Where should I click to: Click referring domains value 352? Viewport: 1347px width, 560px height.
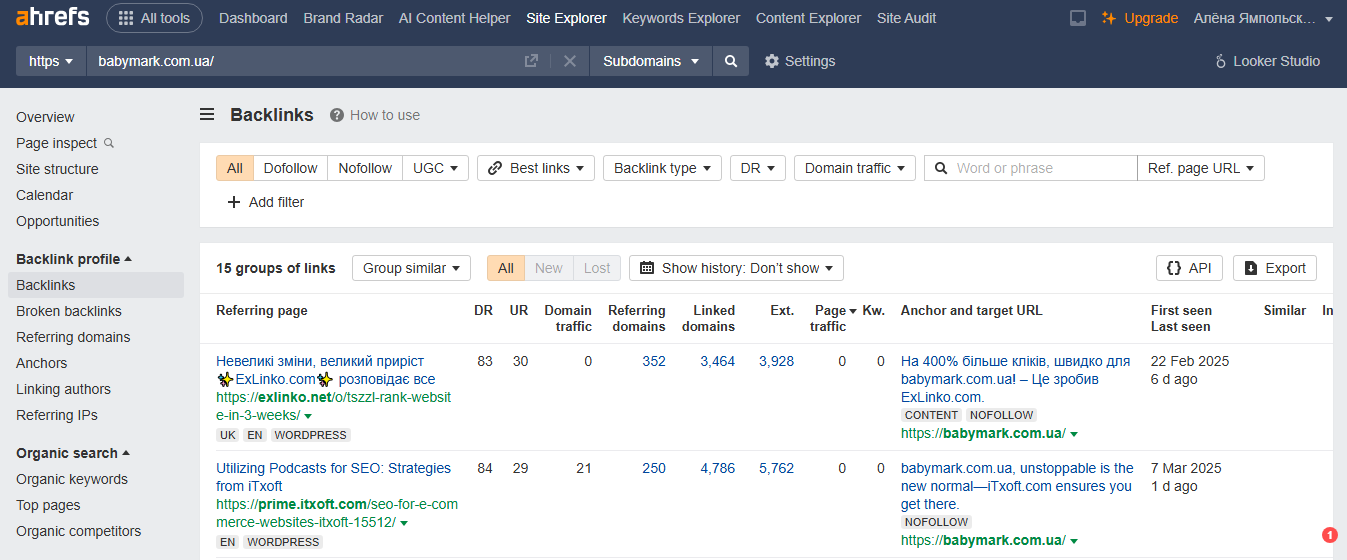pos(654,361)
